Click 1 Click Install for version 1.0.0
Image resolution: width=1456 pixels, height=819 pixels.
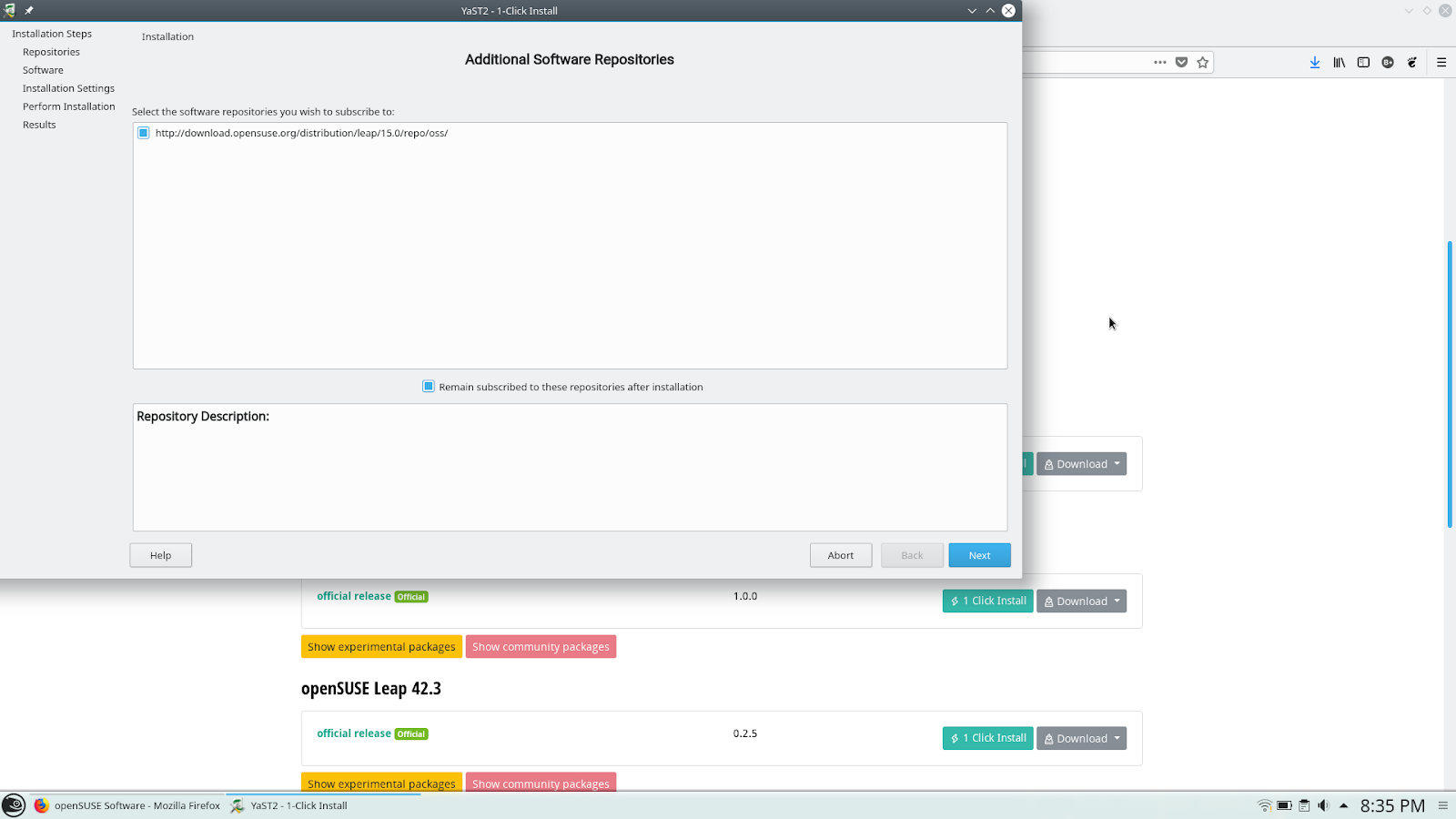(988, 602)
